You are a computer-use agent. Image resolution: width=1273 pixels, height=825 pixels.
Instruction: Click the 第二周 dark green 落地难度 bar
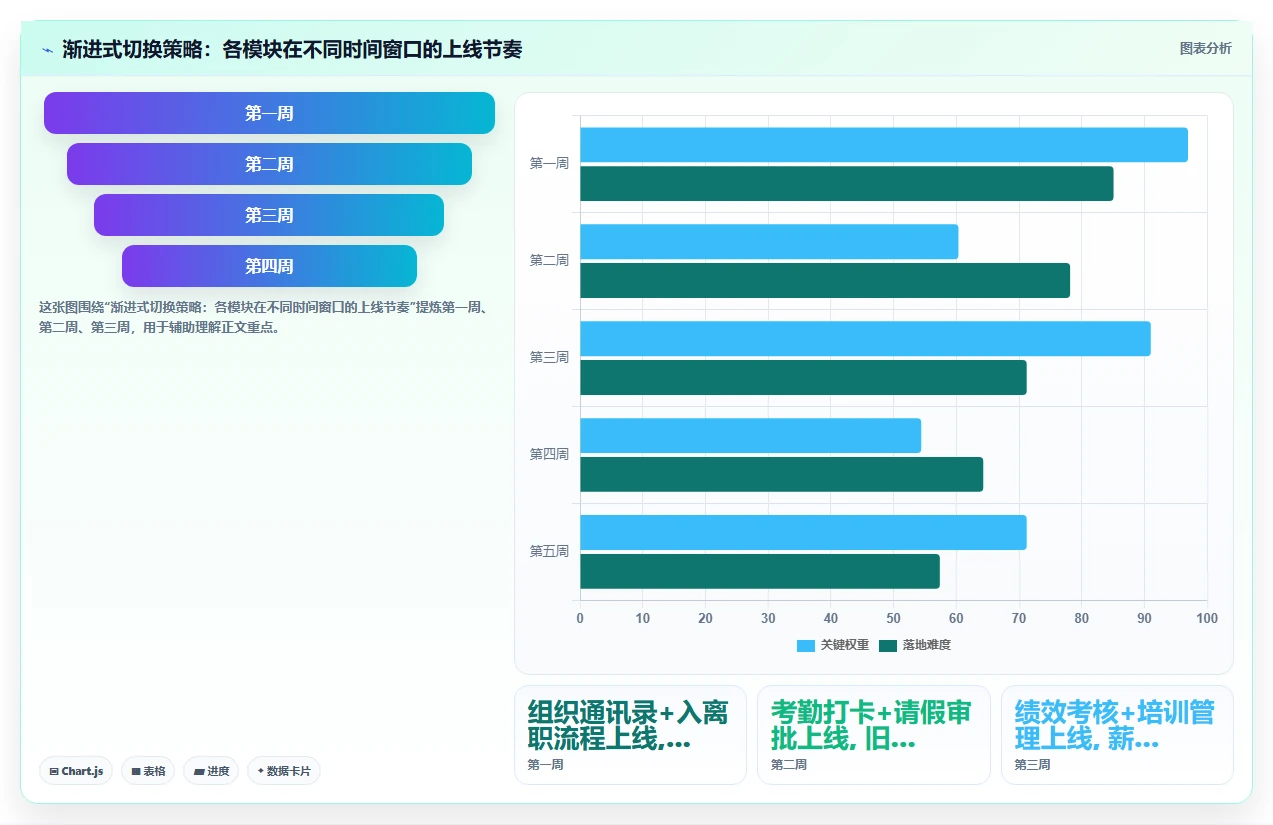click(x=825, y=281)
